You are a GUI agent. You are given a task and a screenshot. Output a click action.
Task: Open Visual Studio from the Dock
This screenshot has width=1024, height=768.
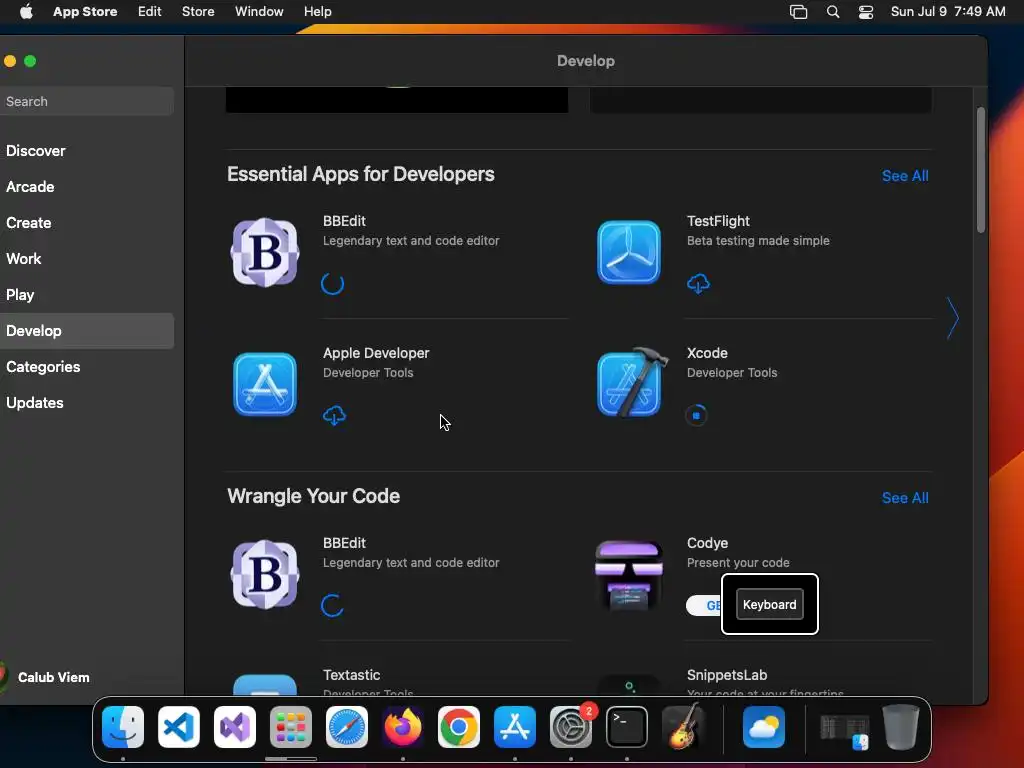[x=234, y=727]
